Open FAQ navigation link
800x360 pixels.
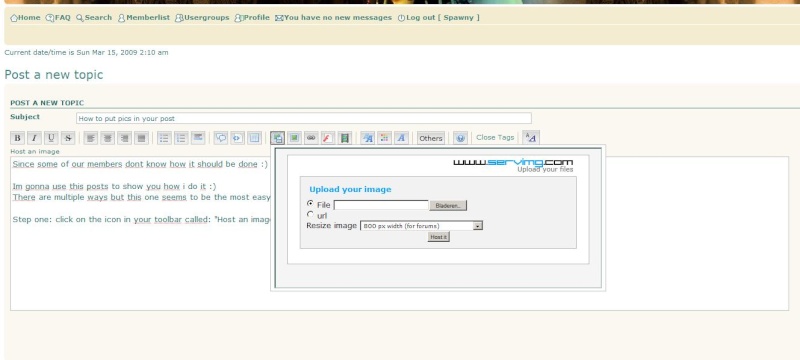tap(58, 17)
